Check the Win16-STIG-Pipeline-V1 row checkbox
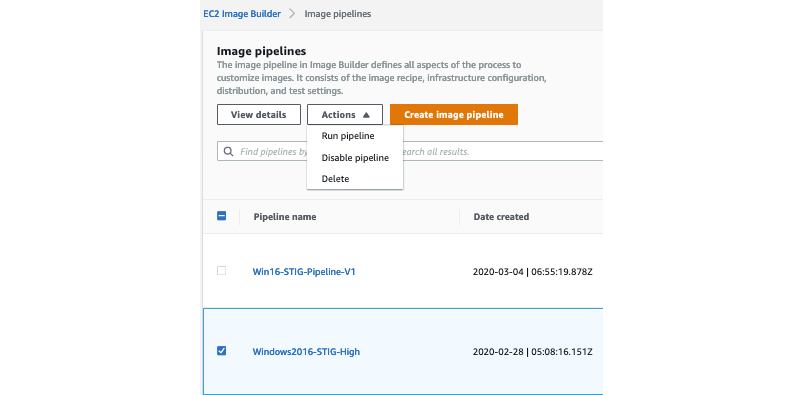Viewport: 803px width, 395px height. [221, 271]
